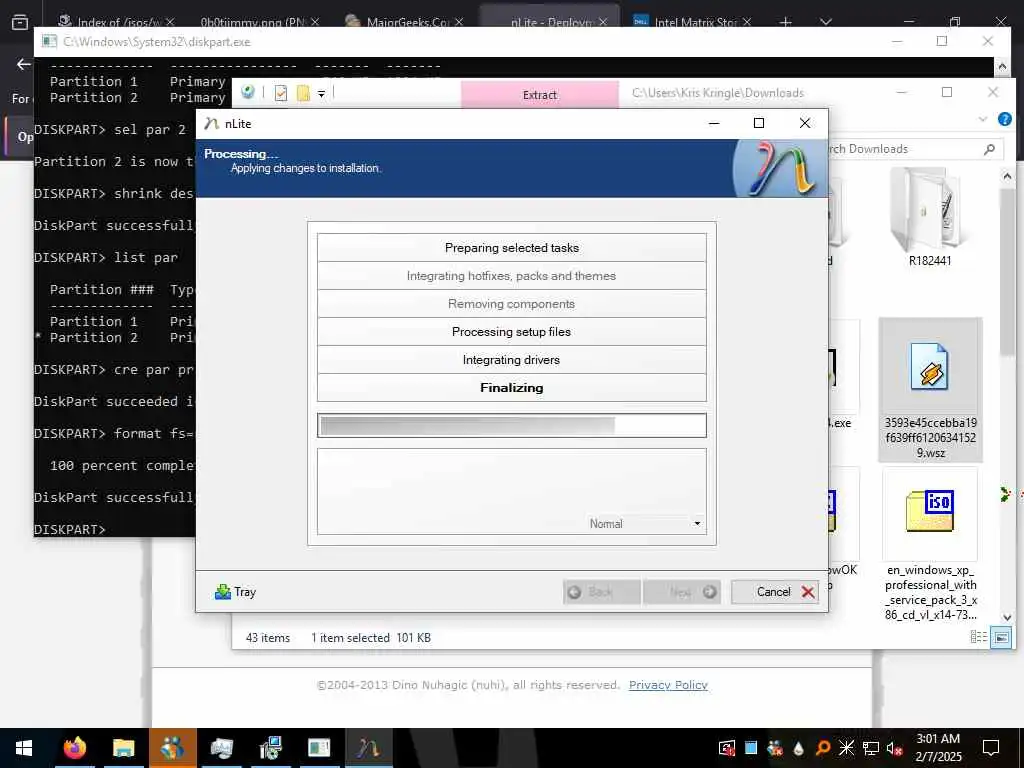
Task: Click the diskpart scrollbar up arrow
Action: point(1002,65)
